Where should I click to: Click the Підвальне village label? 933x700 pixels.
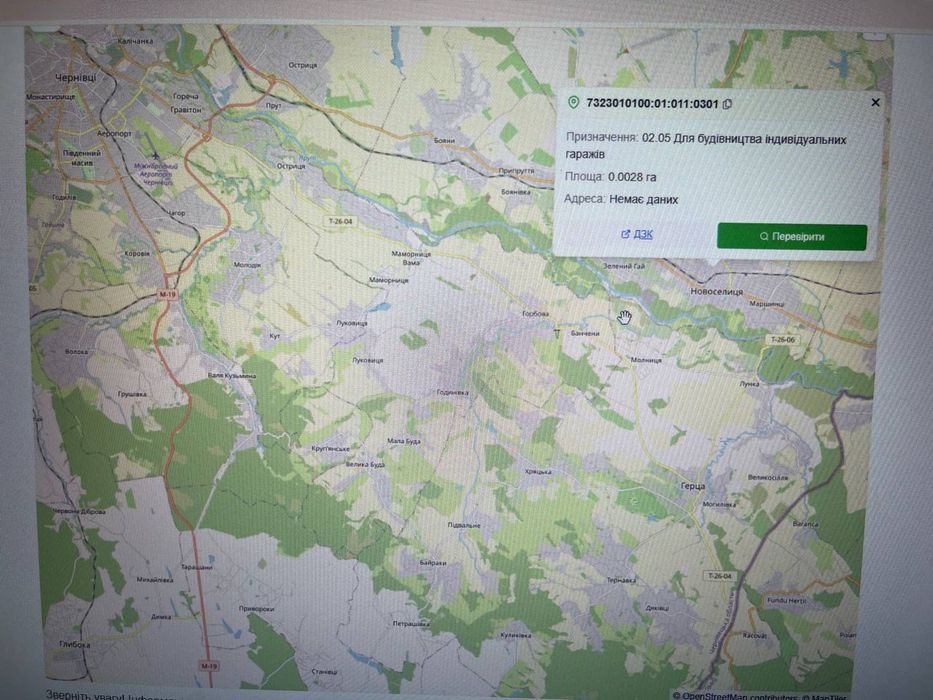tap(464, 526)
